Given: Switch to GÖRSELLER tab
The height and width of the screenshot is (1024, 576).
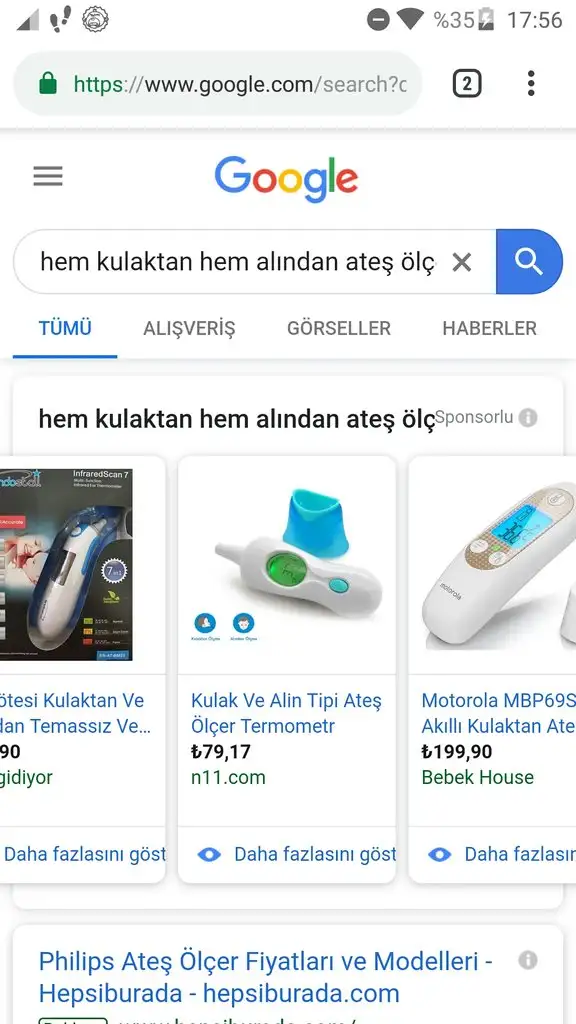Looking at the screenshot, I should click(x=339, y=328).
